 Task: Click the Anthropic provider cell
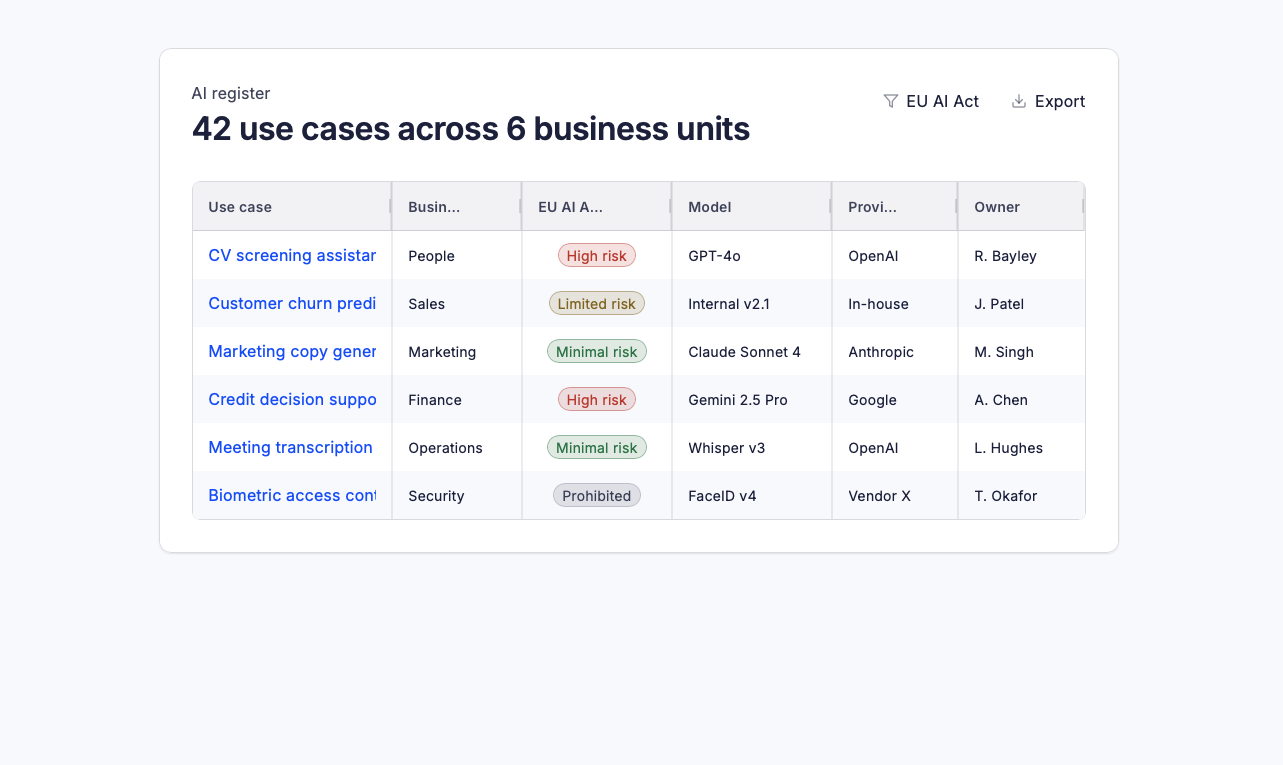tap(895, 351)
